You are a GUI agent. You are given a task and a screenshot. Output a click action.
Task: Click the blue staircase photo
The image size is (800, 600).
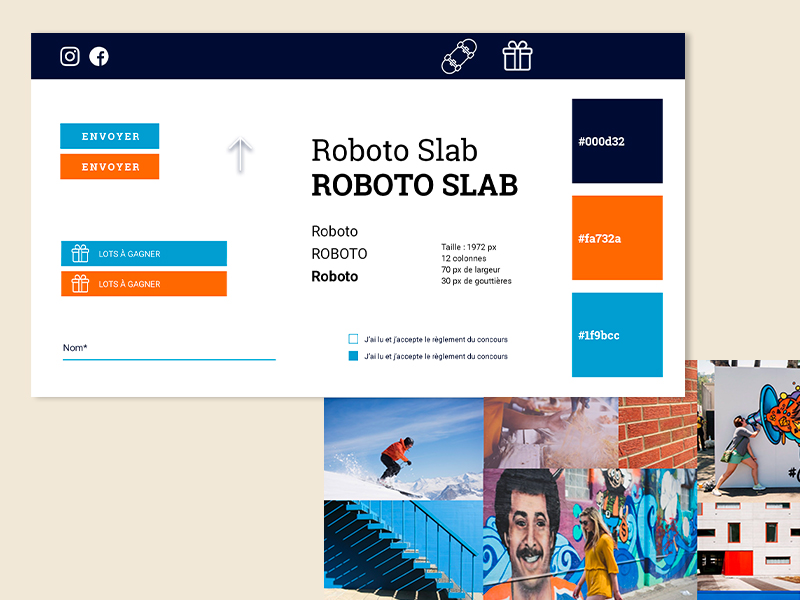point(403,550)
